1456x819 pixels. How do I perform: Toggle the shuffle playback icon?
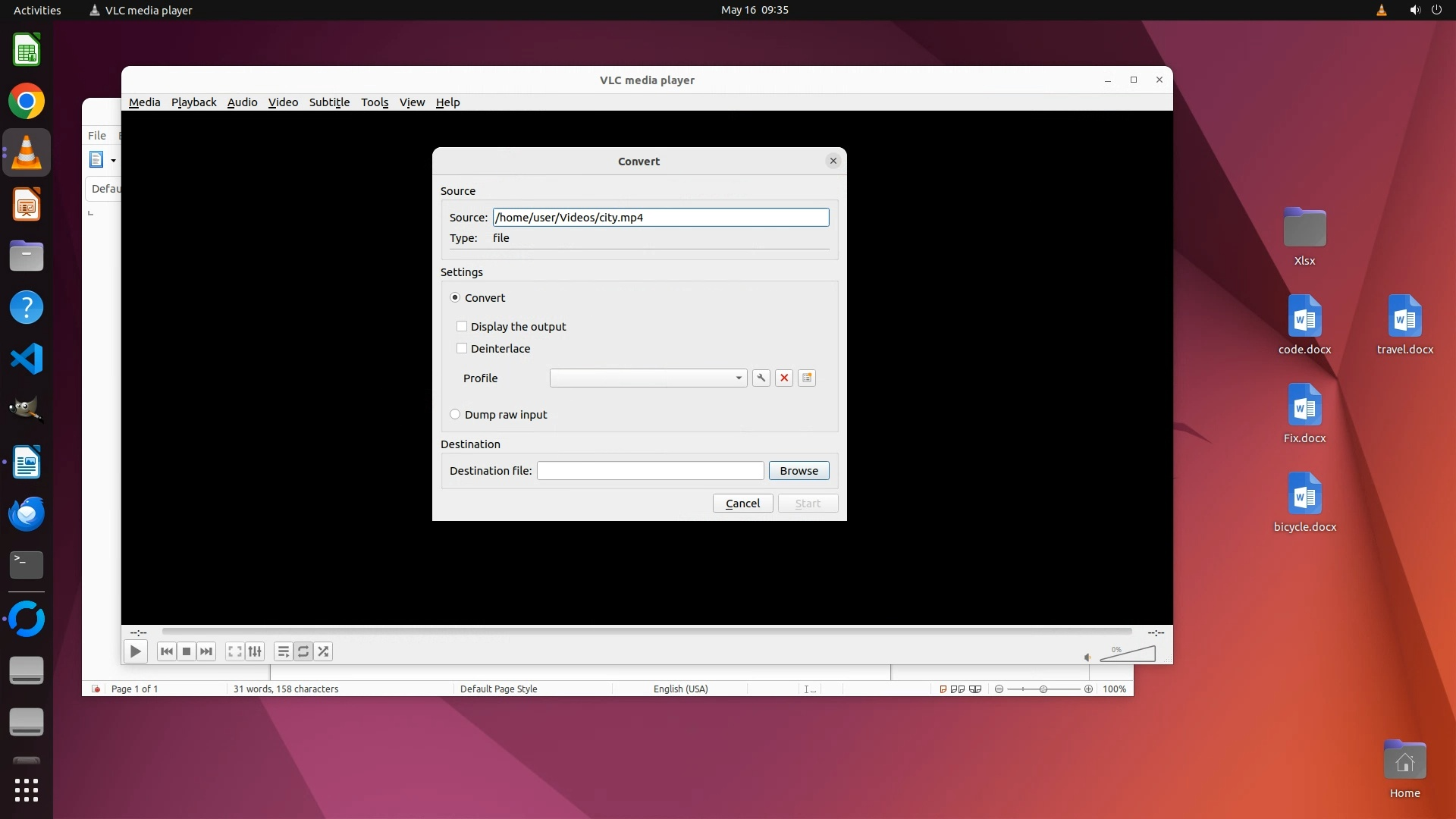[x=324, y=651]
